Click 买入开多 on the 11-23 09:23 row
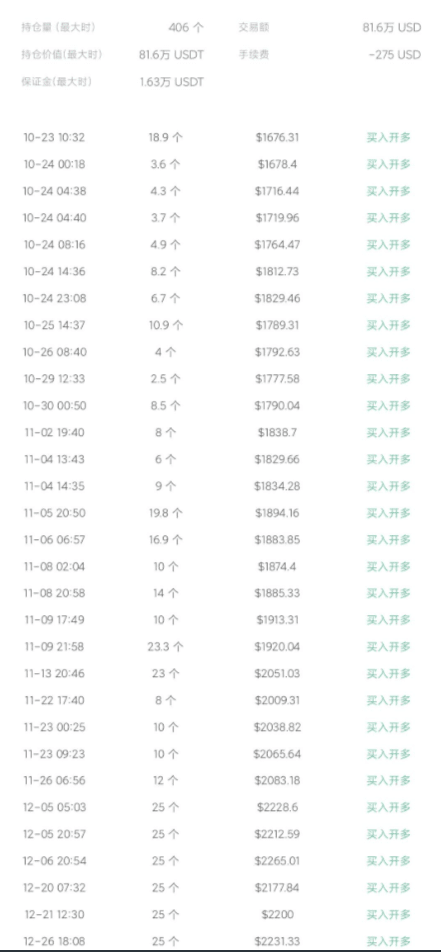This screenshot has width=441, height=952. point(389,754)
